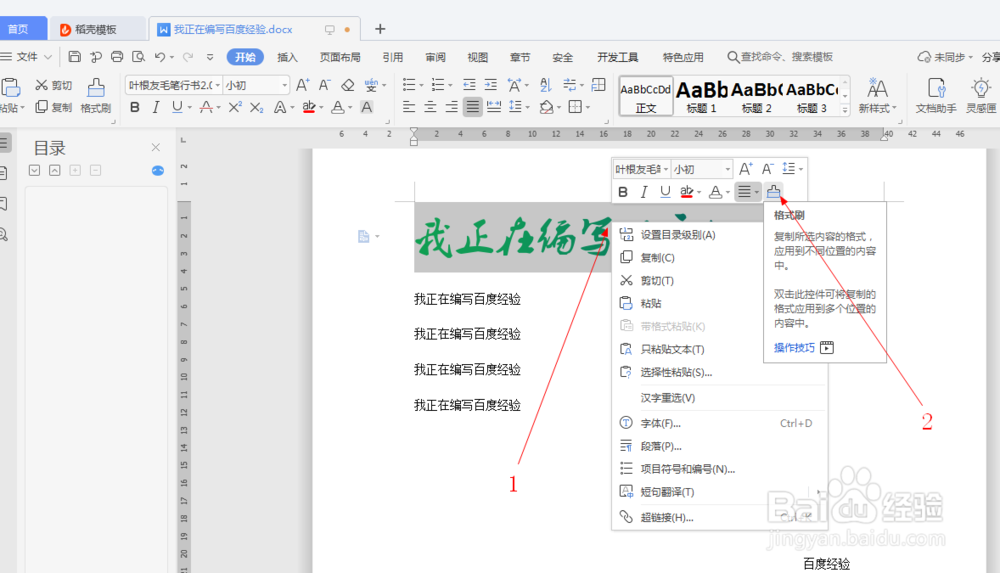The width and height of the screenshot is (1000, 573).
Task: Toggle Align Left in the ribbon
Action: [x=409, y=107]
